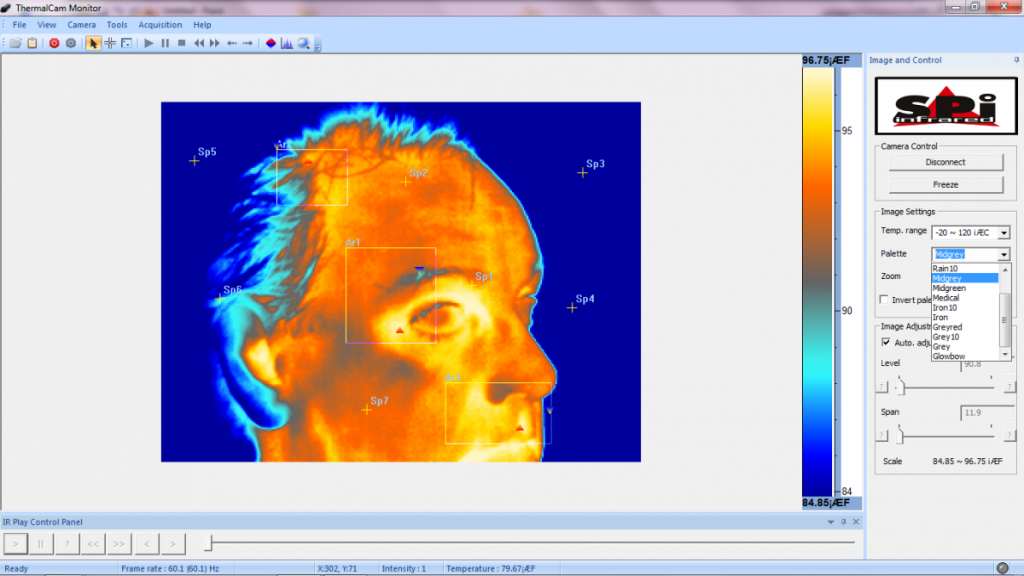The width and height of the screenshot is (1024, 576).
Task: Open the histogram graph tool
Action: [287, 43]
